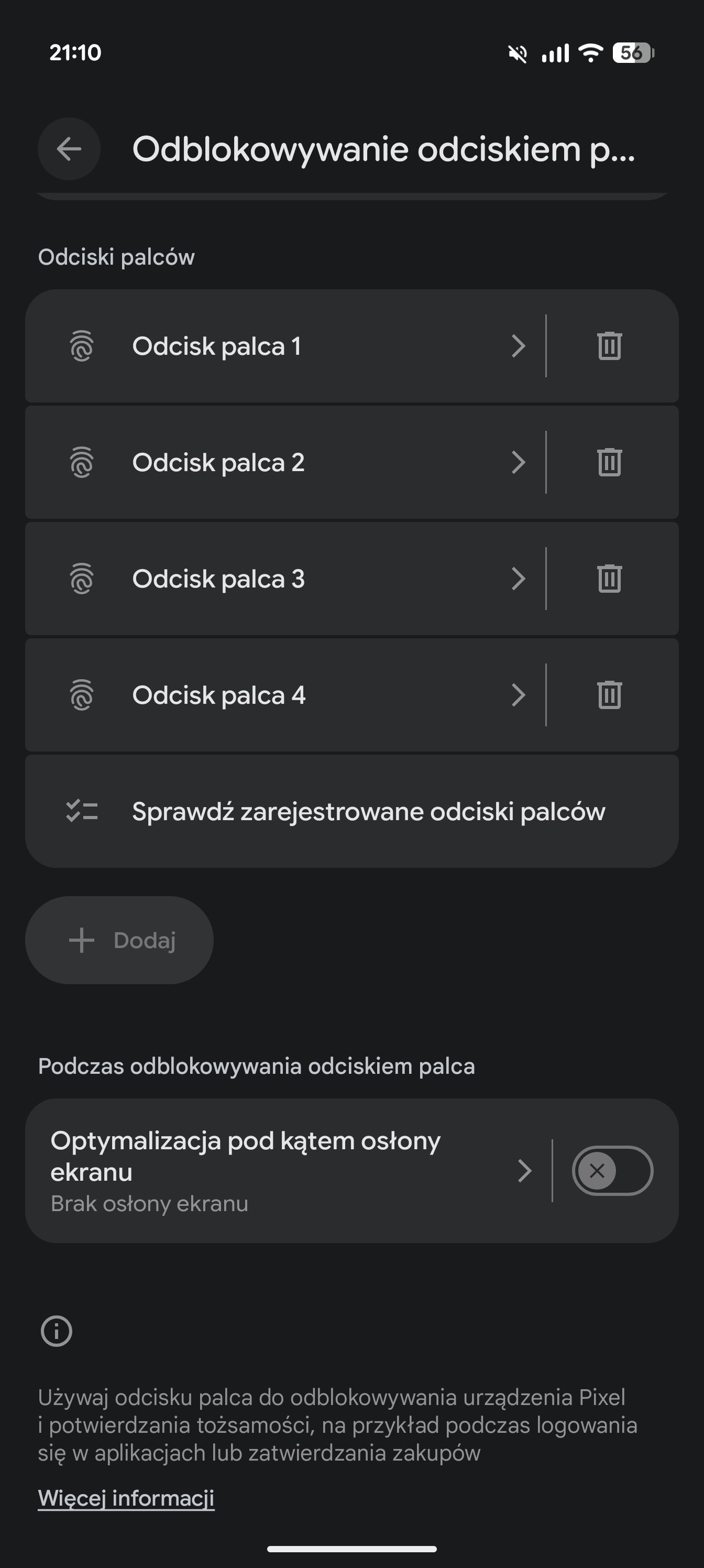Delete Odcisk palca 1 with trash icon

609,346
